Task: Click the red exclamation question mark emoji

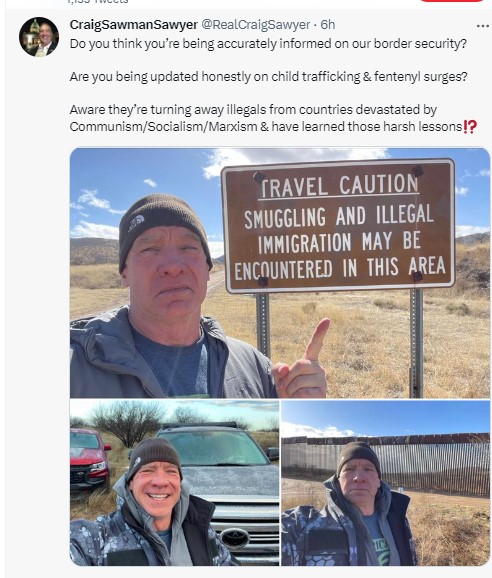Action: coord(470,127)
